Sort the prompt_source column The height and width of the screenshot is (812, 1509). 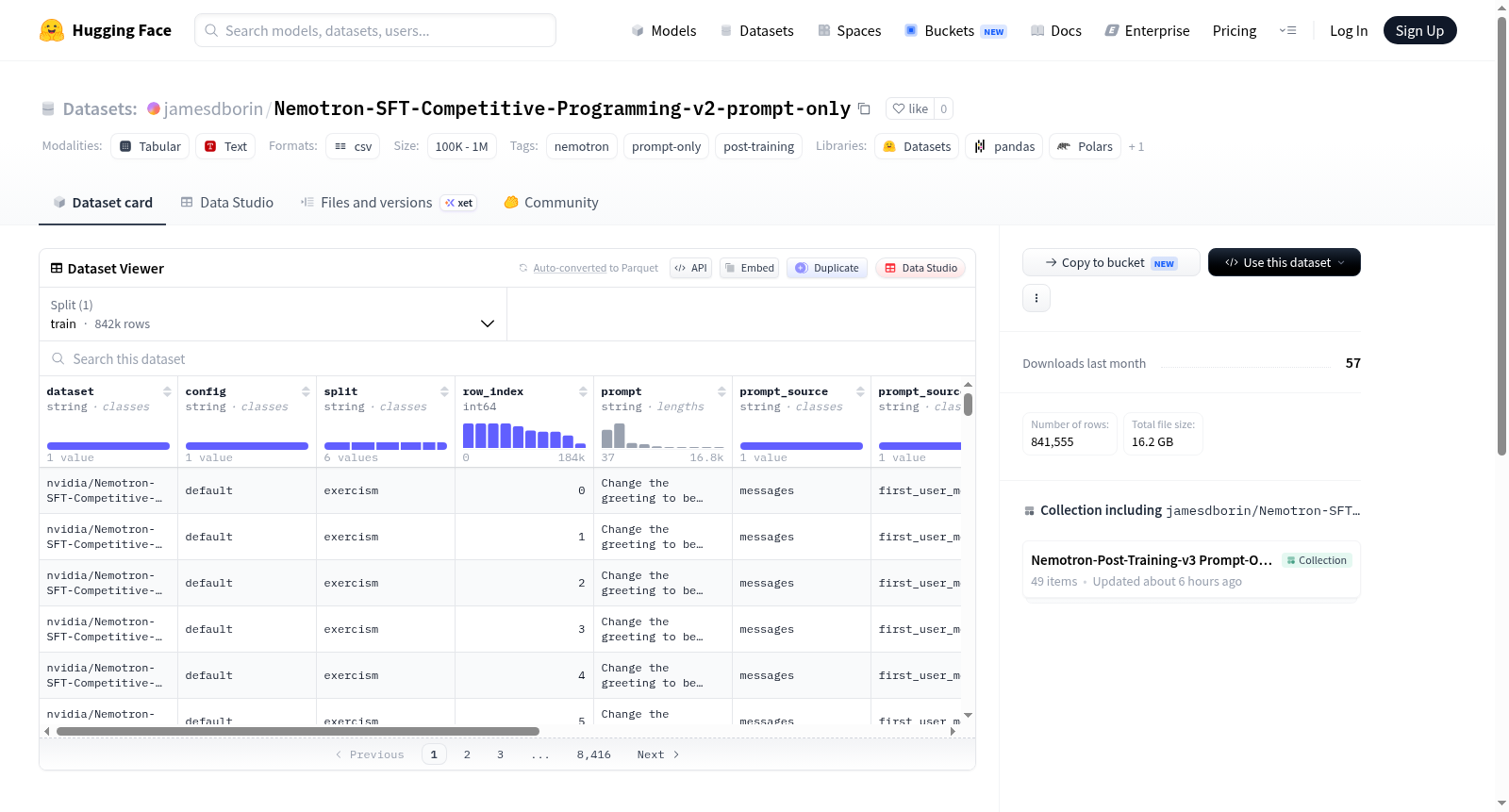coord(860,391)
